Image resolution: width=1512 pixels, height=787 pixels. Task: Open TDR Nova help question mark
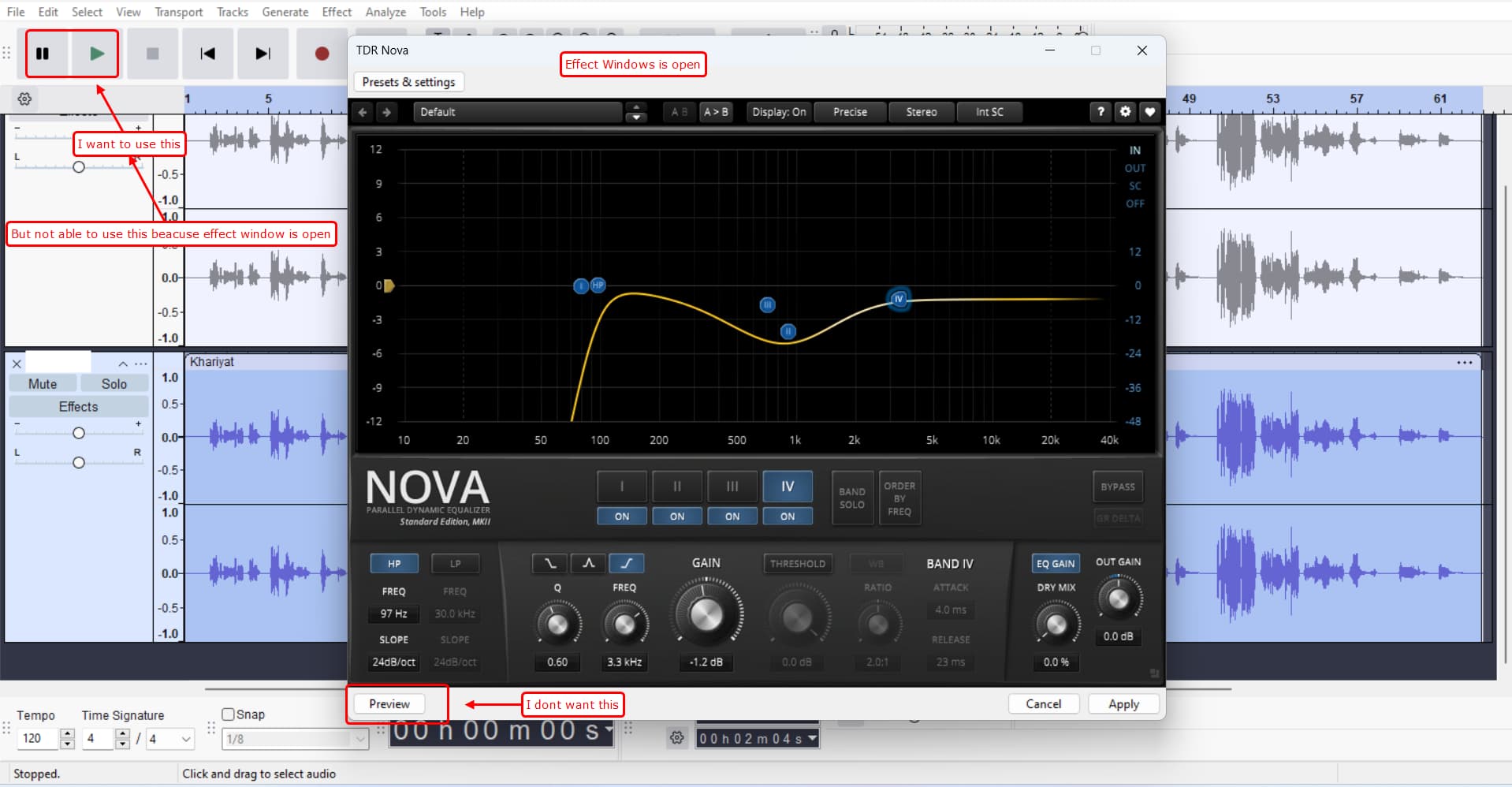[x=1100, y=112]
